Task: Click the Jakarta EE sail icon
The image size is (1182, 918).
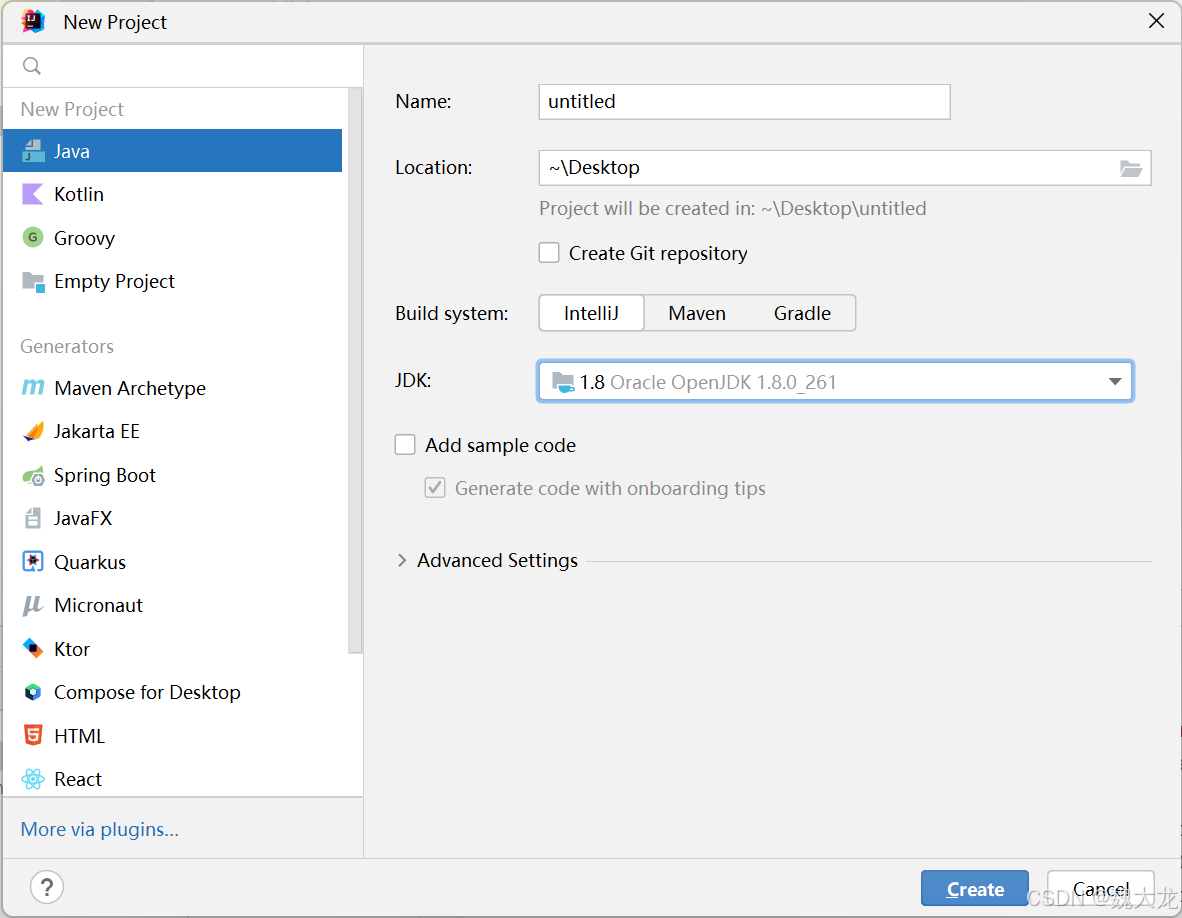Action: click(33, 431)
